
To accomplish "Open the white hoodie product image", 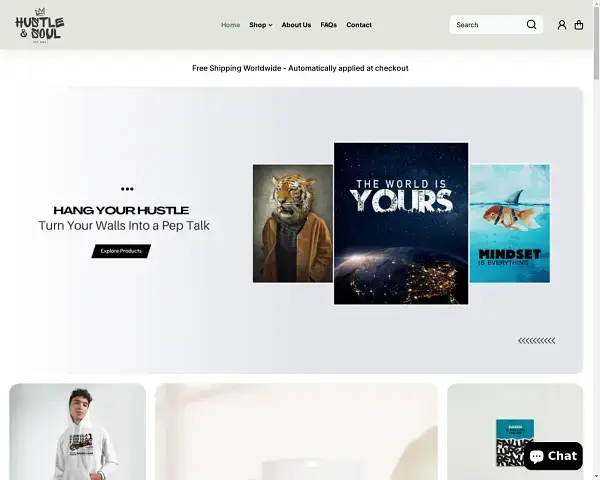I will [78, 432].
